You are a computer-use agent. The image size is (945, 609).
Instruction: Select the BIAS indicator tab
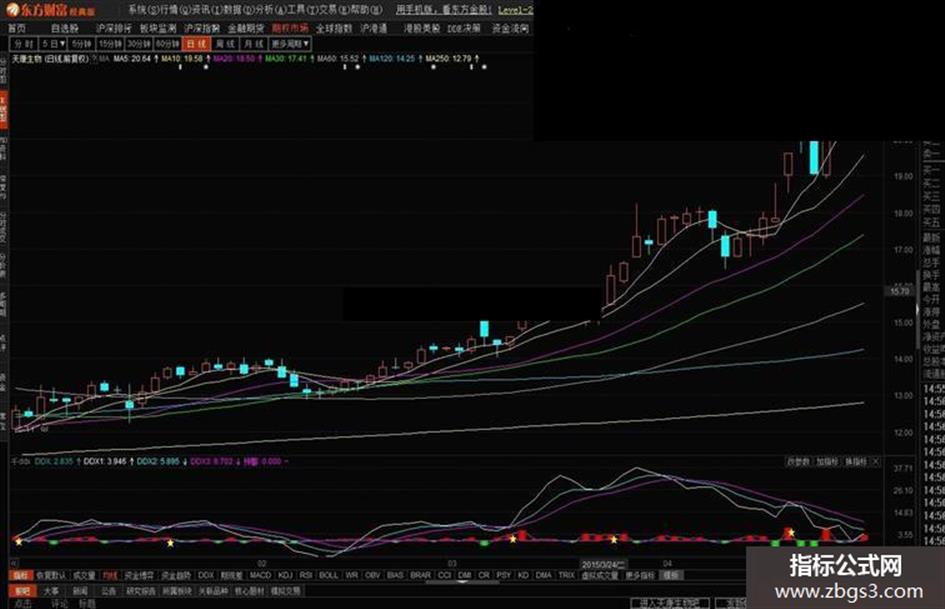(x=395, y=576)
